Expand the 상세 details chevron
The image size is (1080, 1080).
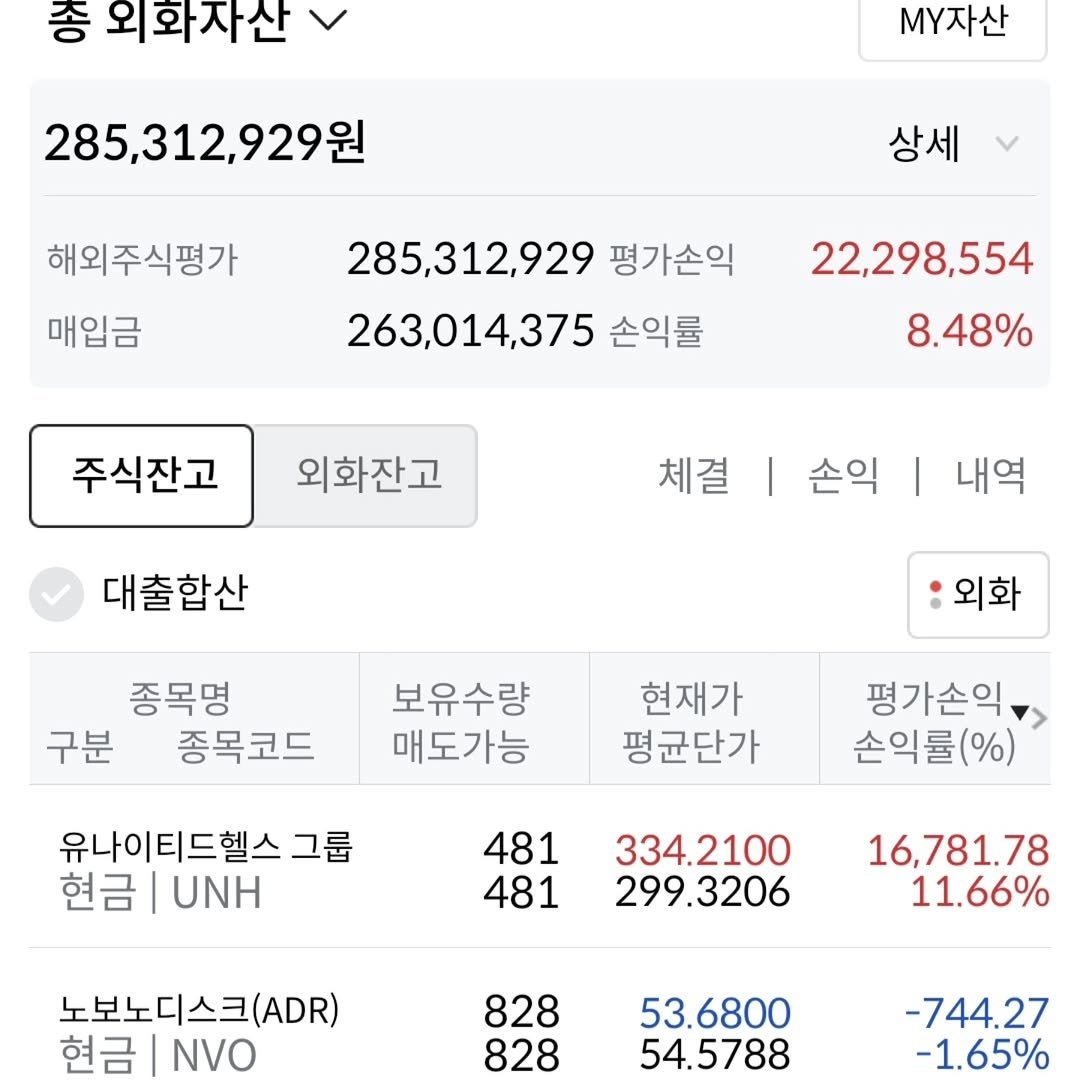1006,144
